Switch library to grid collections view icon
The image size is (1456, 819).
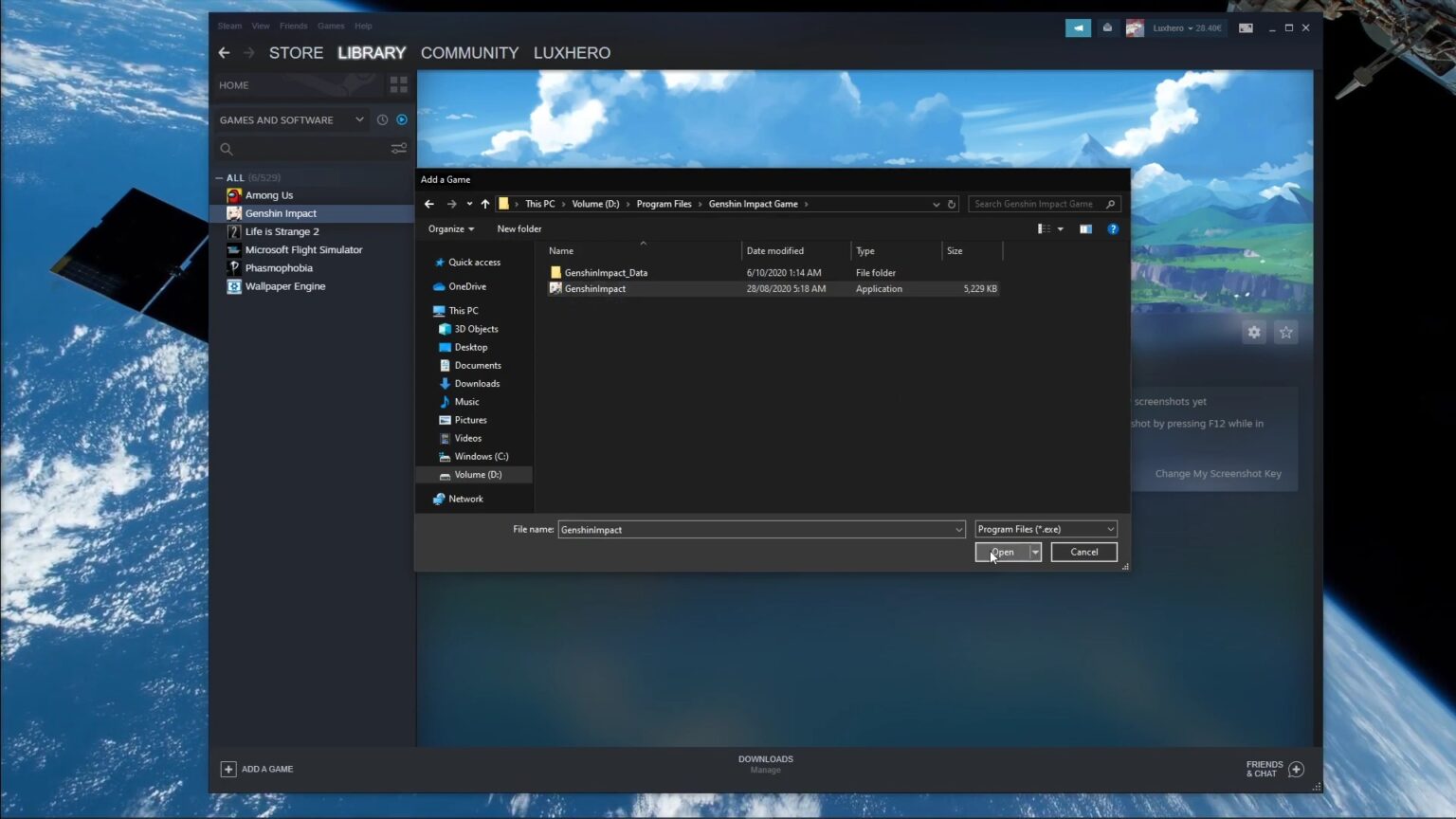pos(399,85)
